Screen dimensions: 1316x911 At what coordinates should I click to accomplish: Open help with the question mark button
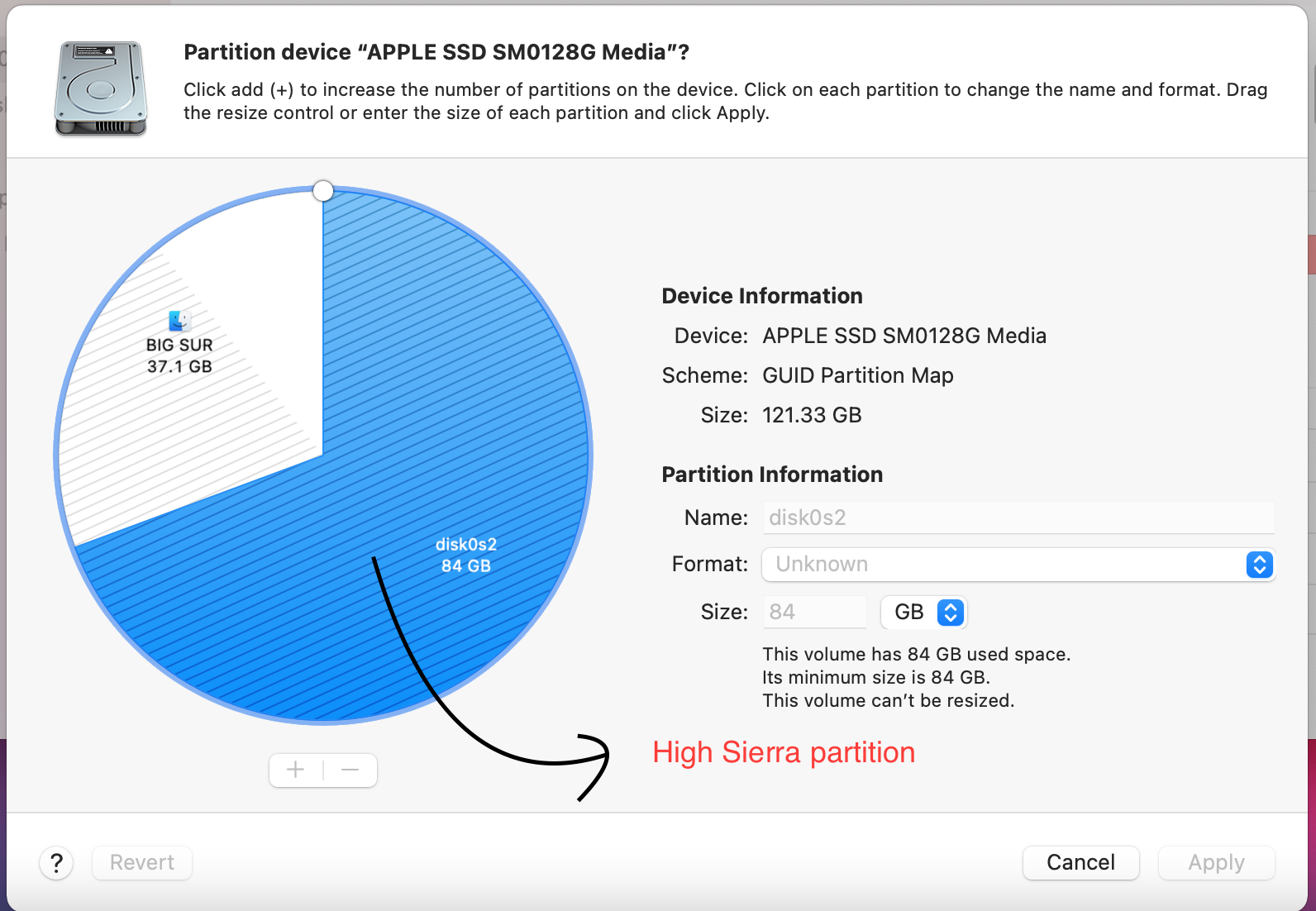(x=56, y=863)
